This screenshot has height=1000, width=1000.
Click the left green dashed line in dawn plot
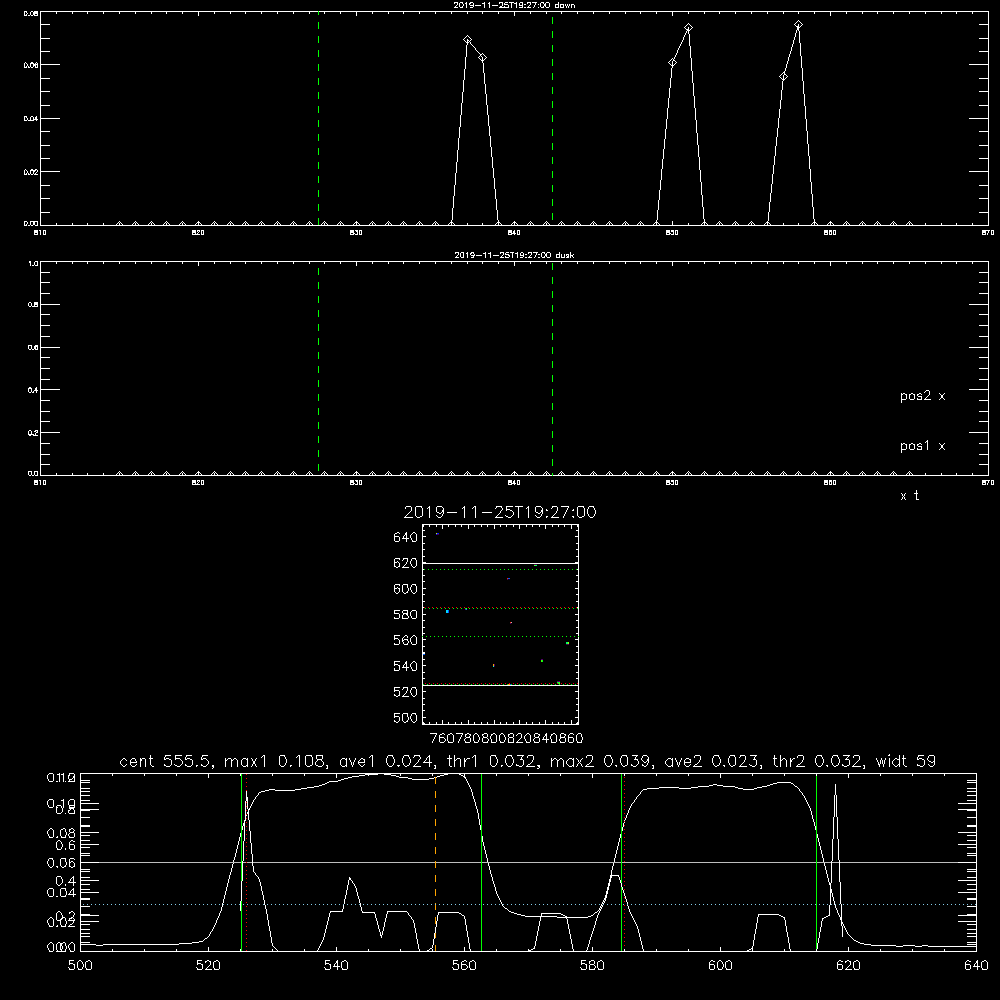[318, 119]
